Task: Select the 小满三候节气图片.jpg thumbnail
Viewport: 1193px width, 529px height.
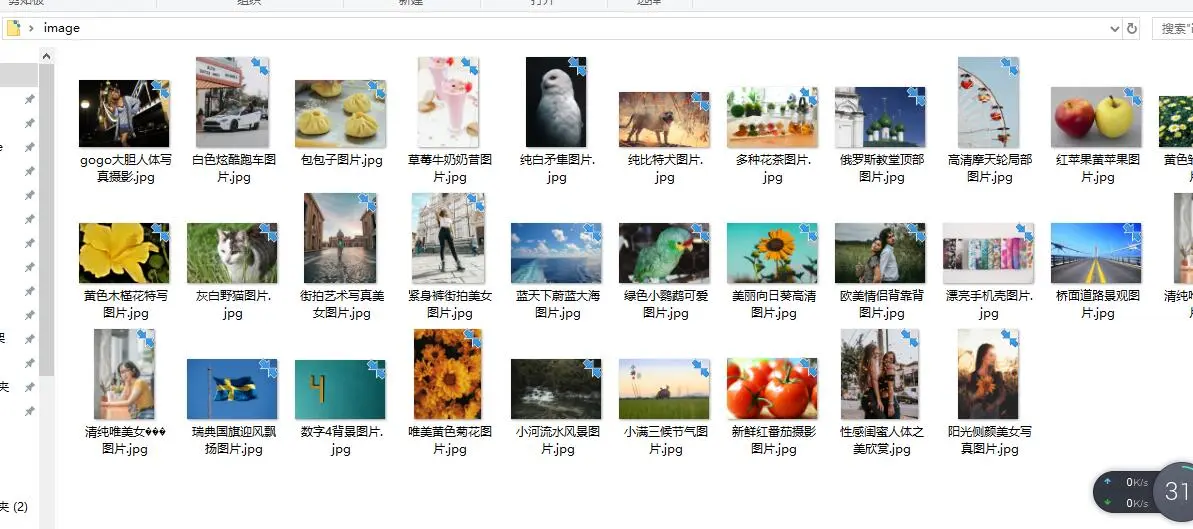Action: pyautogui.click(x=664, y=389)
